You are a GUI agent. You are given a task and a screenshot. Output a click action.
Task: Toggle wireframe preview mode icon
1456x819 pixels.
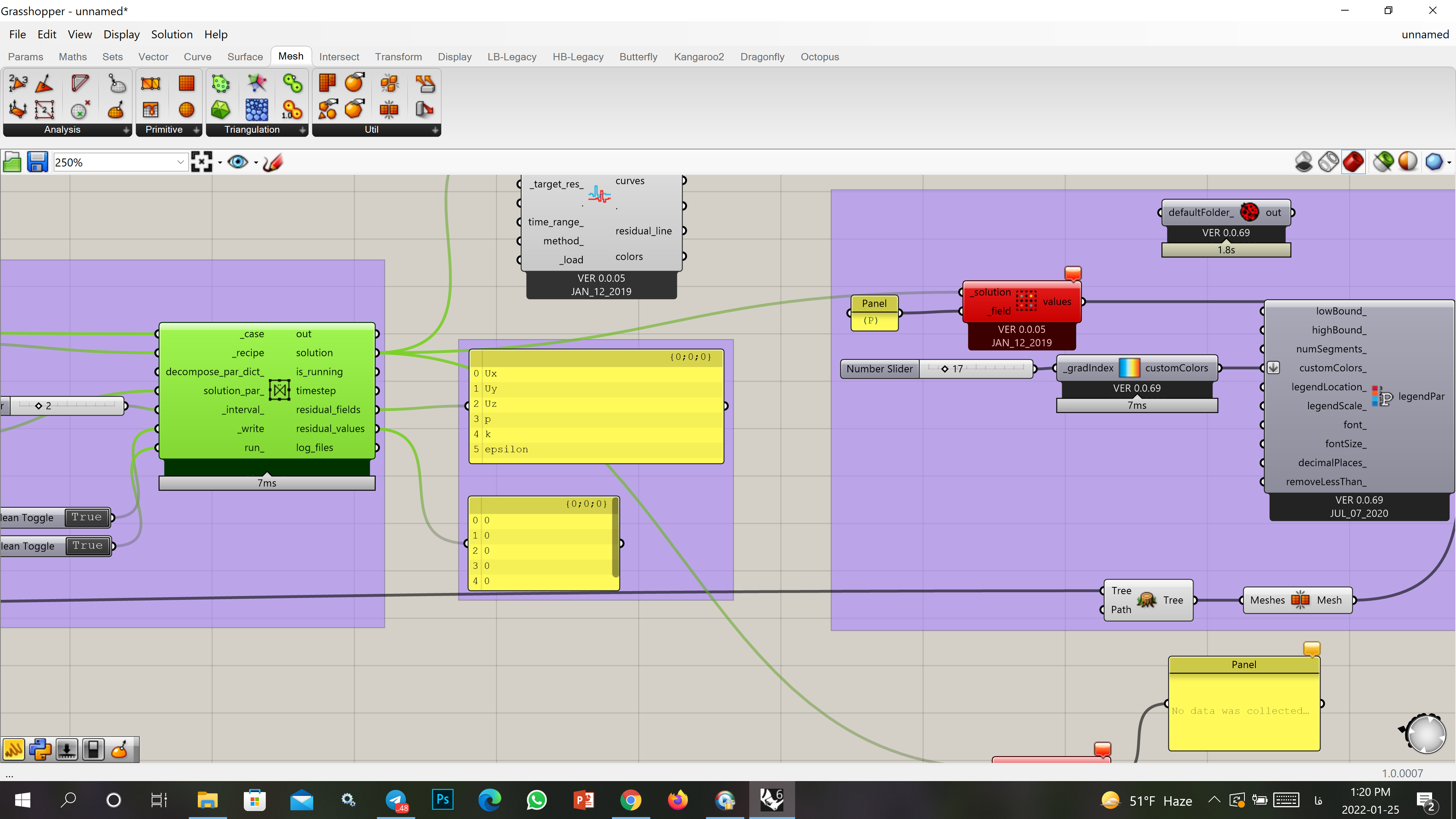(1328, 162)
